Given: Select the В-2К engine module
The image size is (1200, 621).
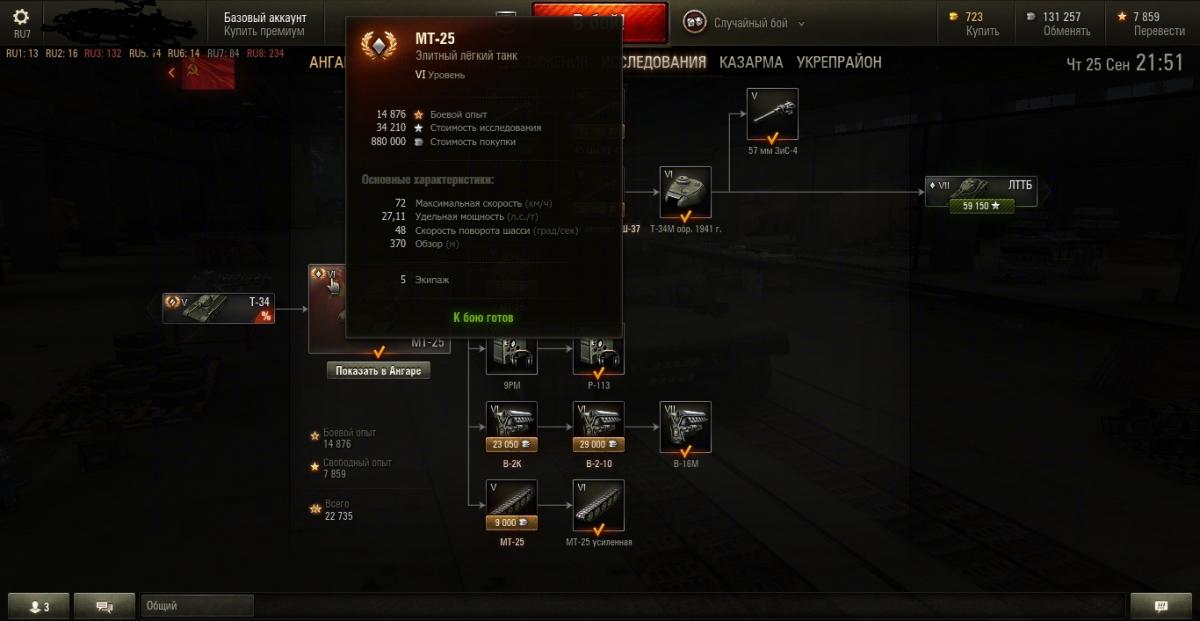Looking at the screenshot, I should pyautogui.click(x=511, y=427).
